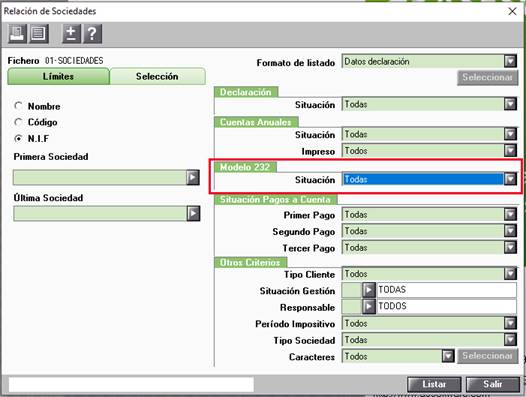This screenshot has width=526, height=397.
Task: Switch to the Límites tab
Action: (x=58, y=76)
